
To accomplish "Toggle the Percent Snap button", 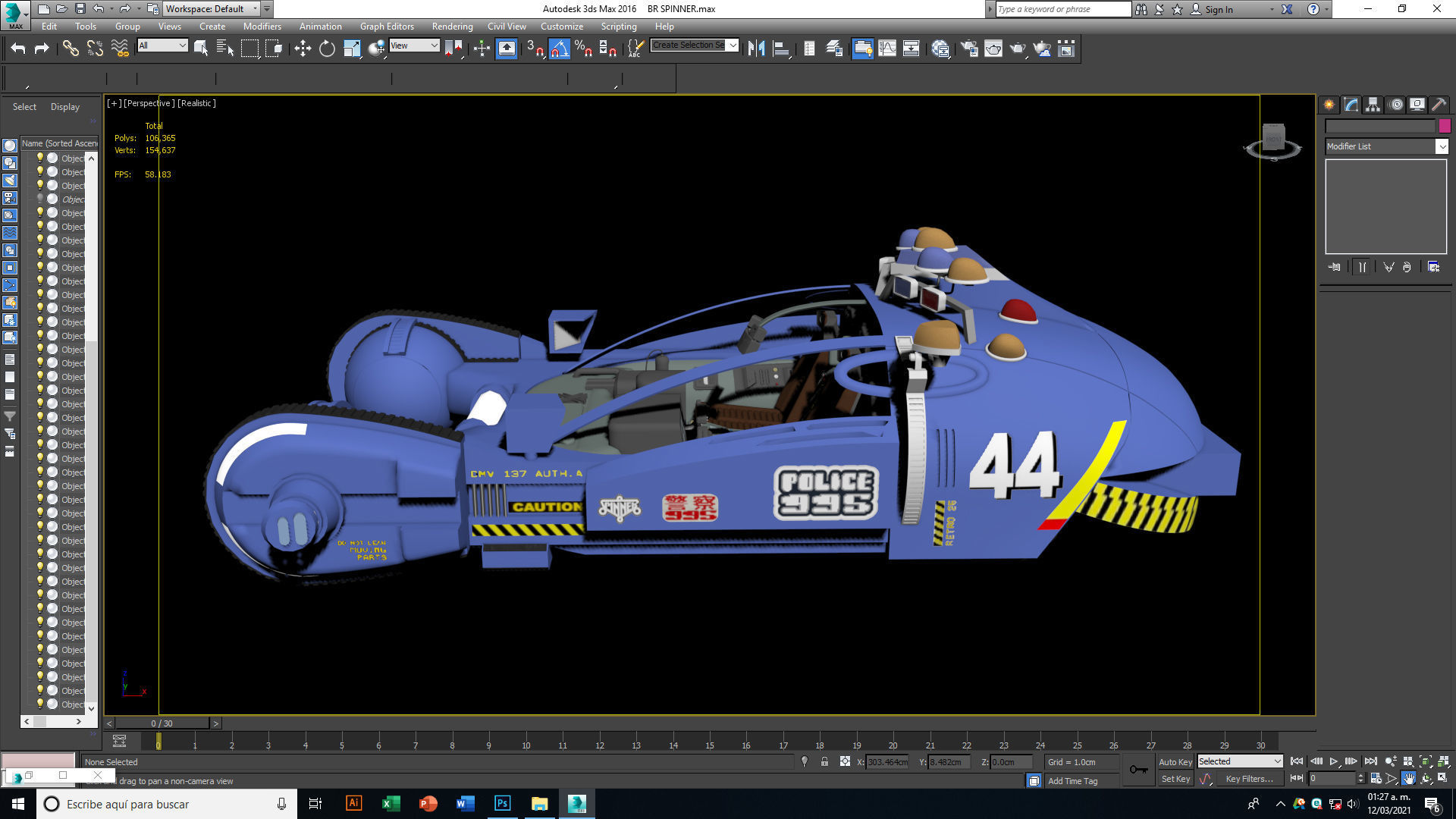I will coord(583,49).
